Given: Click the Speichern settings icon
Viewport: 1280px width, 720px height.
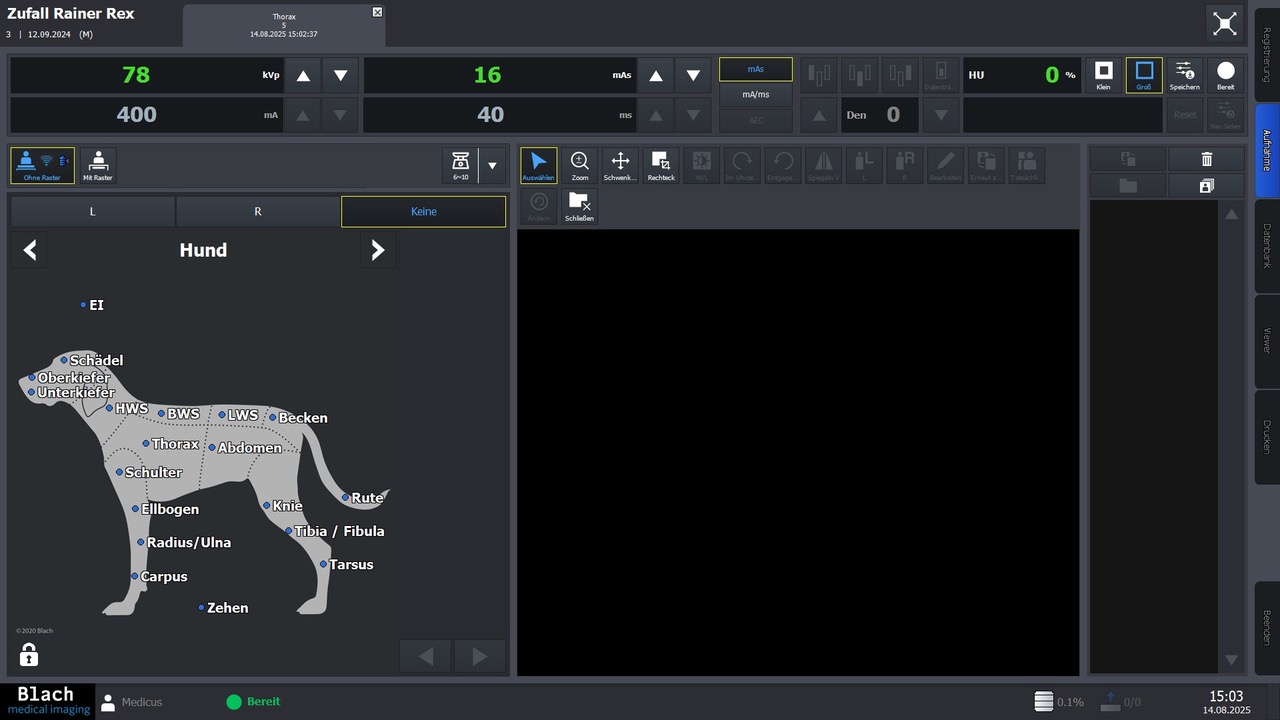Looking at the screenshot, I should click(1184, 75).
